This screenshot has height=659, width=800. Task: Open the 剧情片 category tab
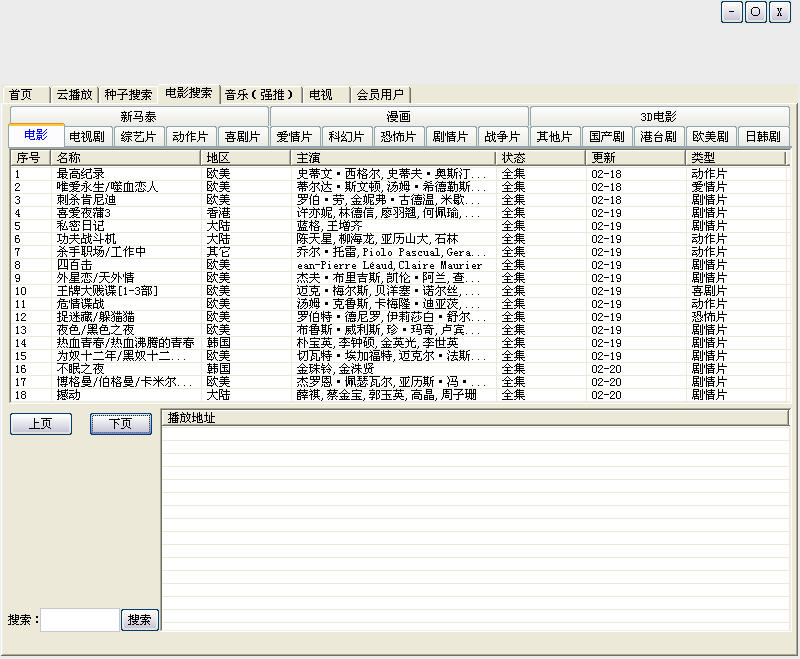coord(451,137)
